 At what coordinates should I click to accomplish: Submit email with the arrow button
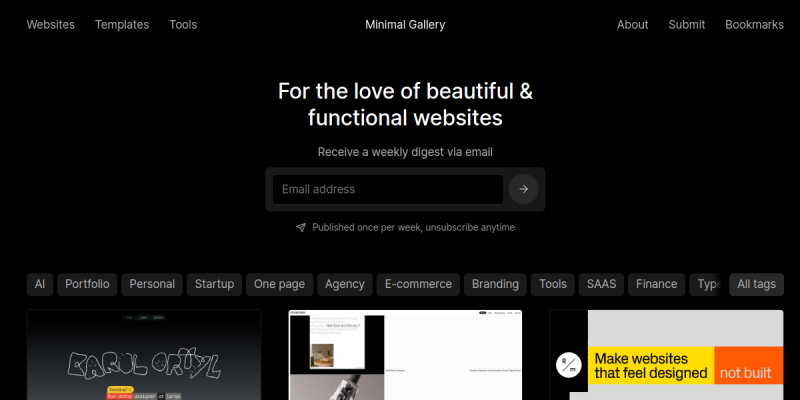click(523, 189)
